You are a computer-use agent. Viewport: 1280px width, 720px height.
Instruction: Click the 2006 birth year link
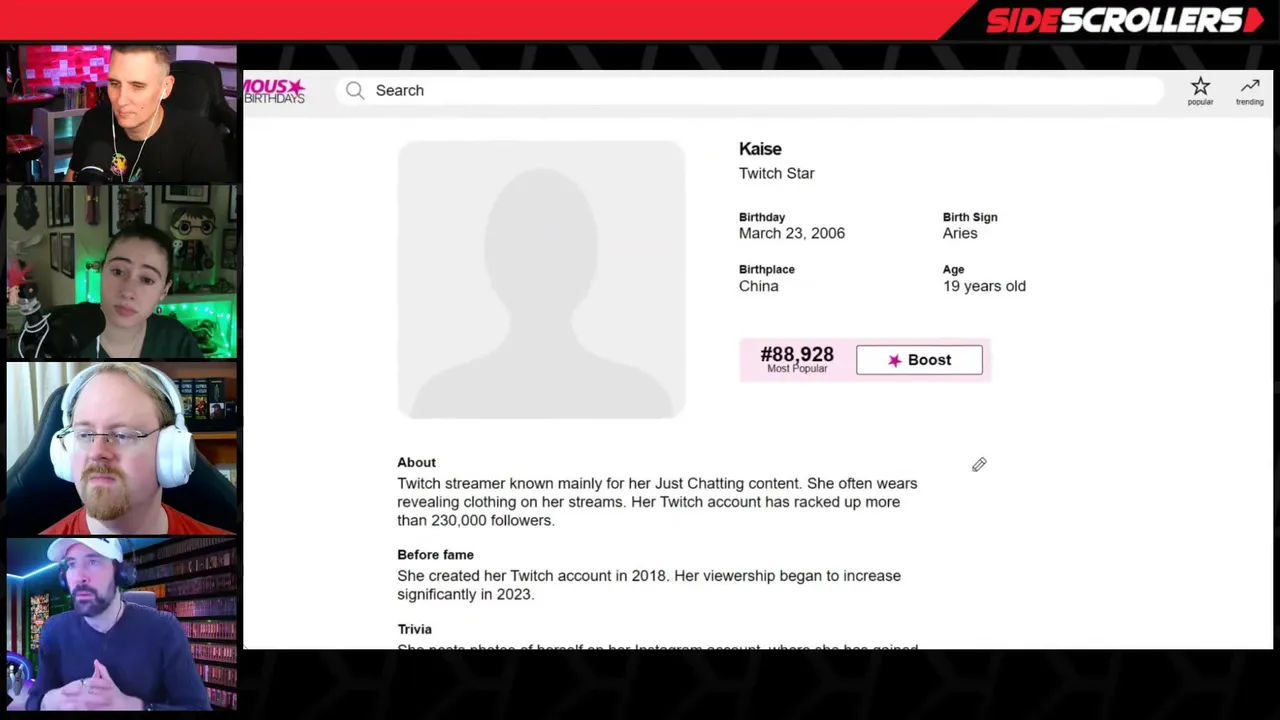click(828, 233)
